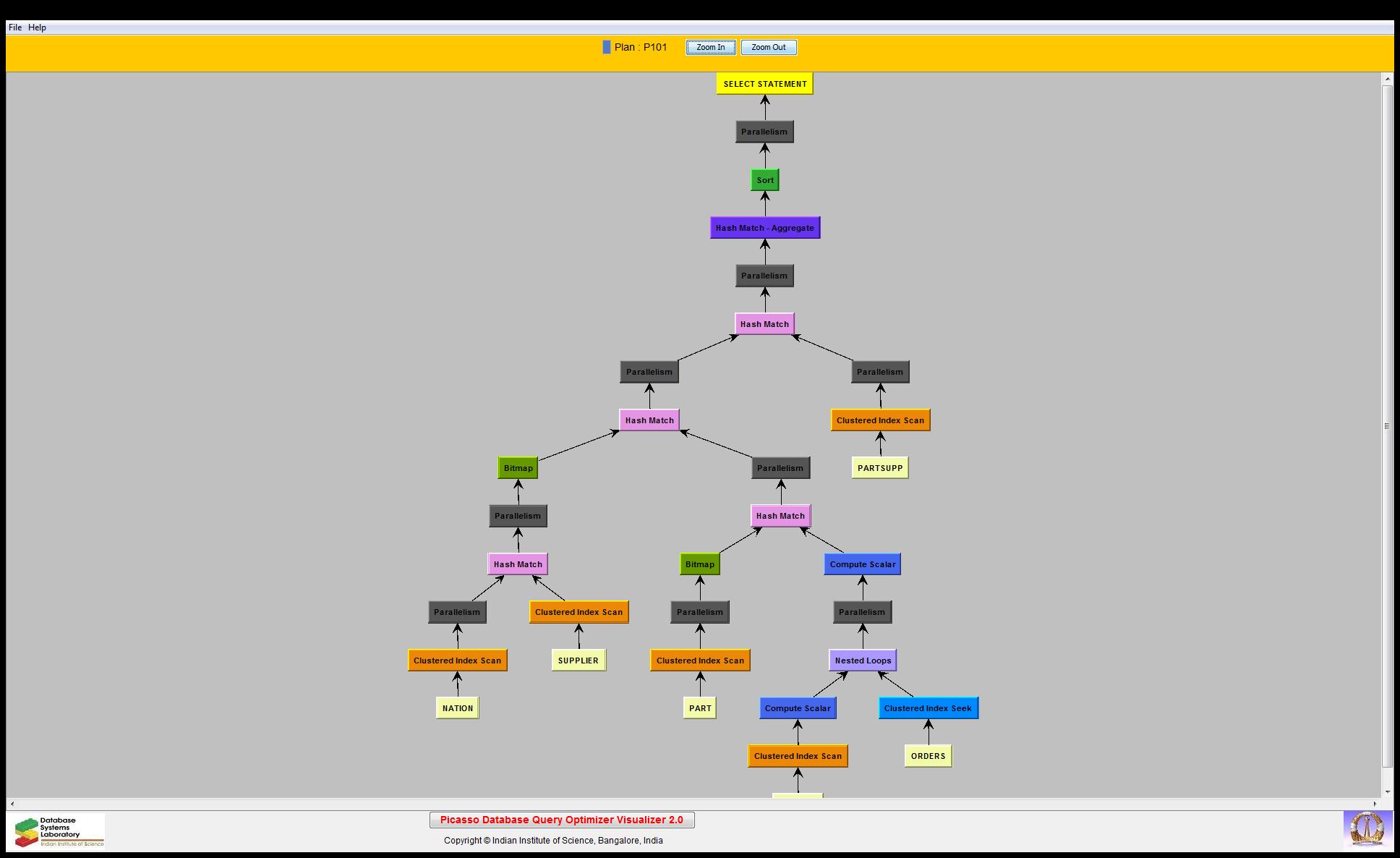Screen dimensions: 1400x858
Task: Click the Picasso Database Query Optimizer Visualizer label
Action: pyautogui.click(x=561, y=820)
